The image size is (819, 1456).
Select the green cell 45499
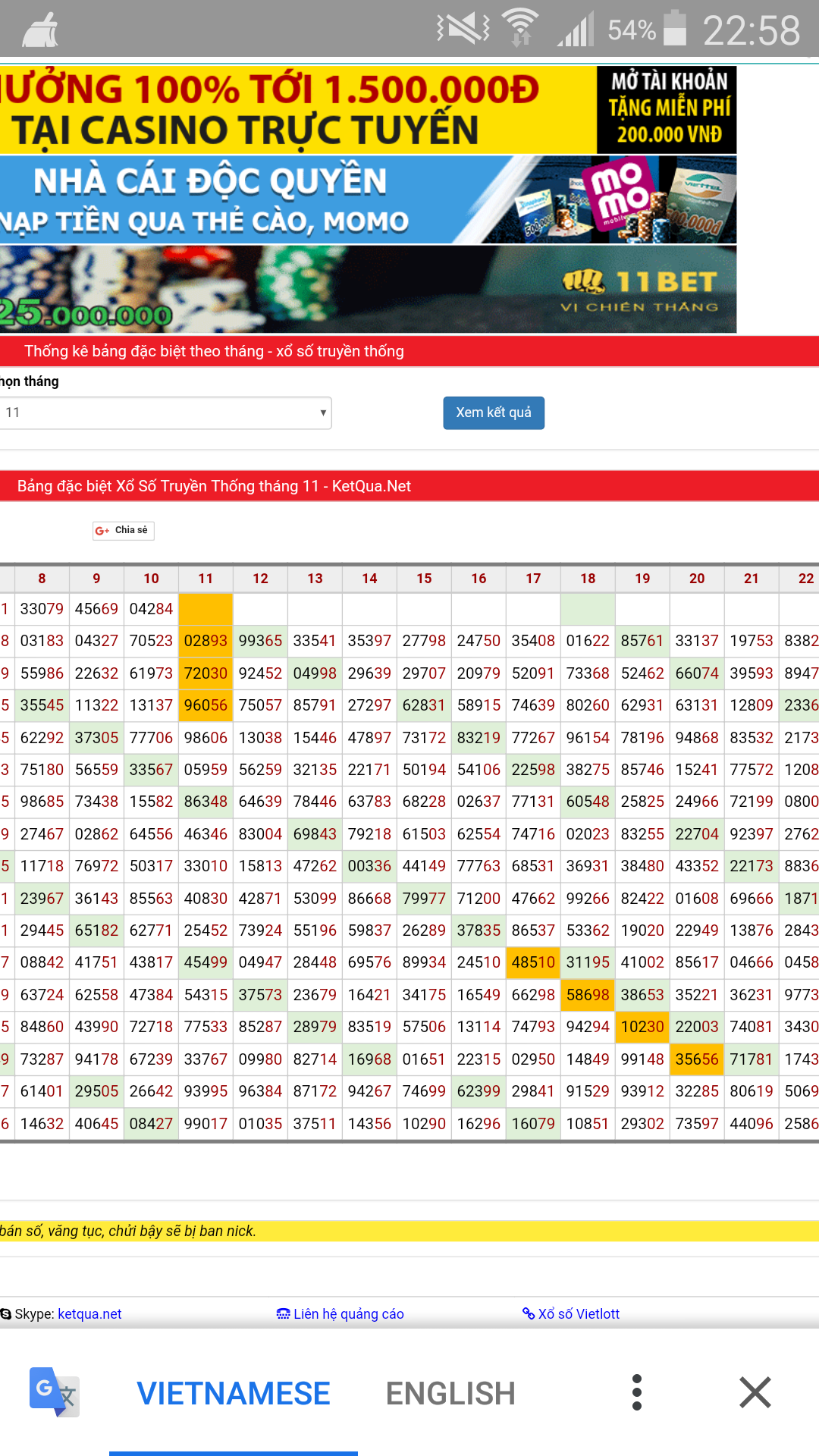point(206,962)
